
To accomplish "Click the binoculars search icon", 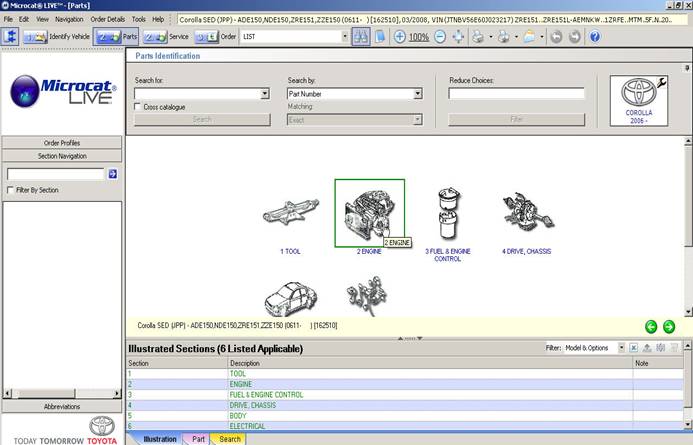I will click(x=361, y=37).
